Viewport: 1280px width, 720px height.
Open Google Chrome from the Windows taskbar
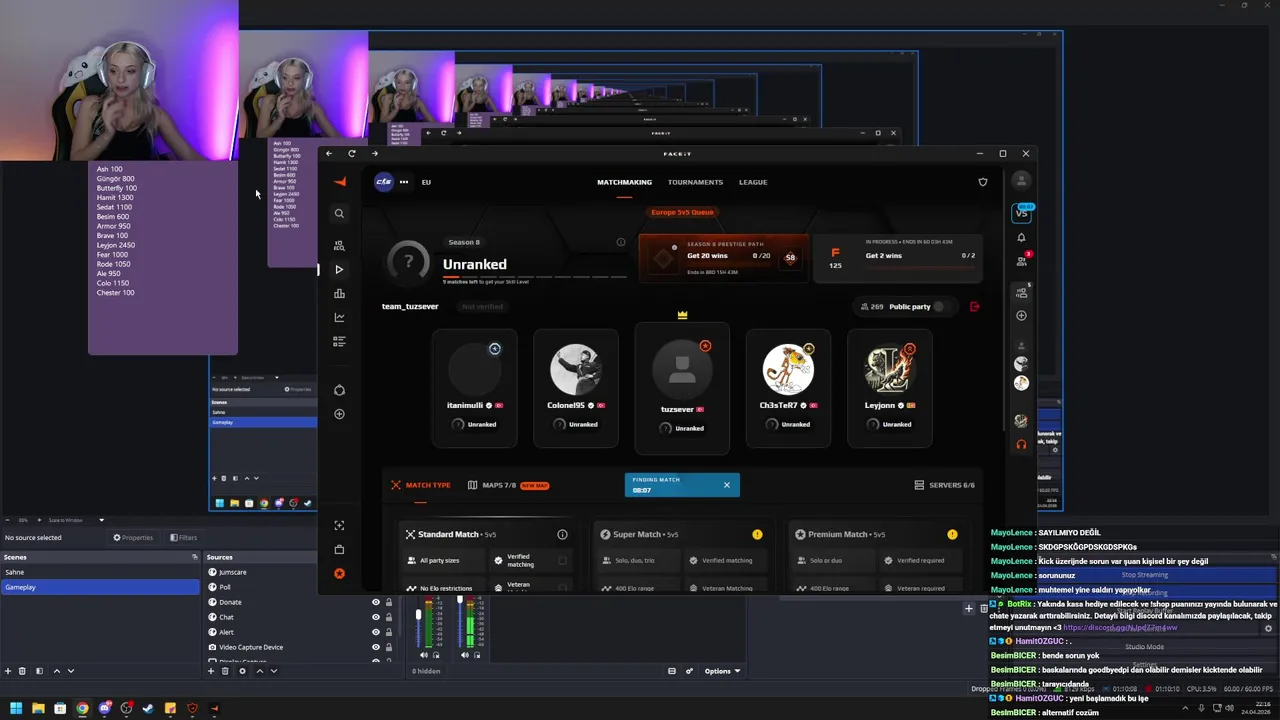coord(82,708)
